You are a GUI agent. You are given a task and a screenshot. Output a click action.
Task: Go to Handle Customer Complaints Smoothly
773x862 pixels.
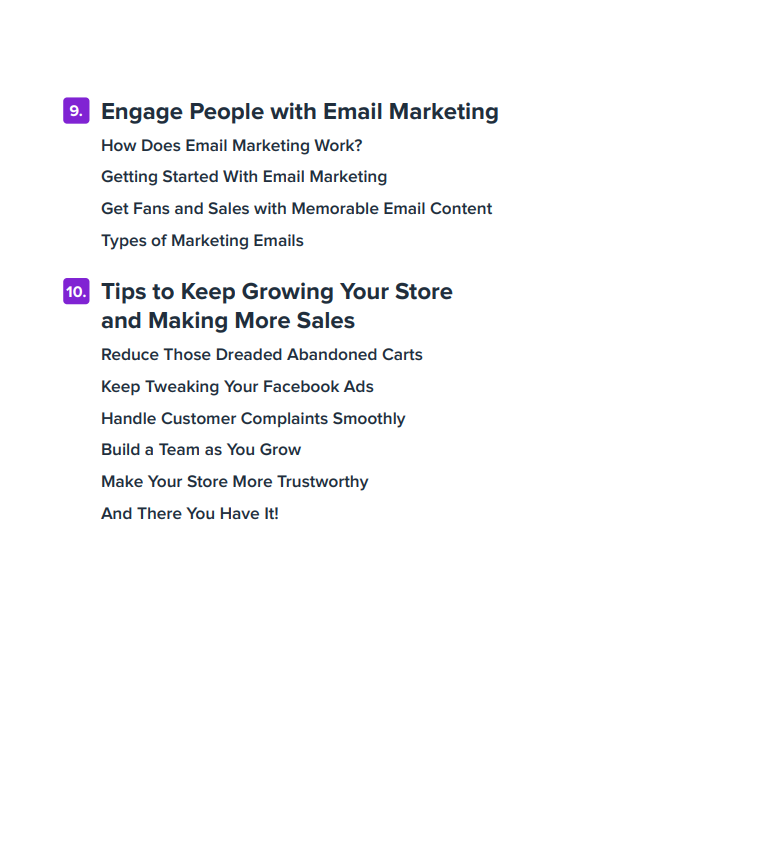point(253,419)
